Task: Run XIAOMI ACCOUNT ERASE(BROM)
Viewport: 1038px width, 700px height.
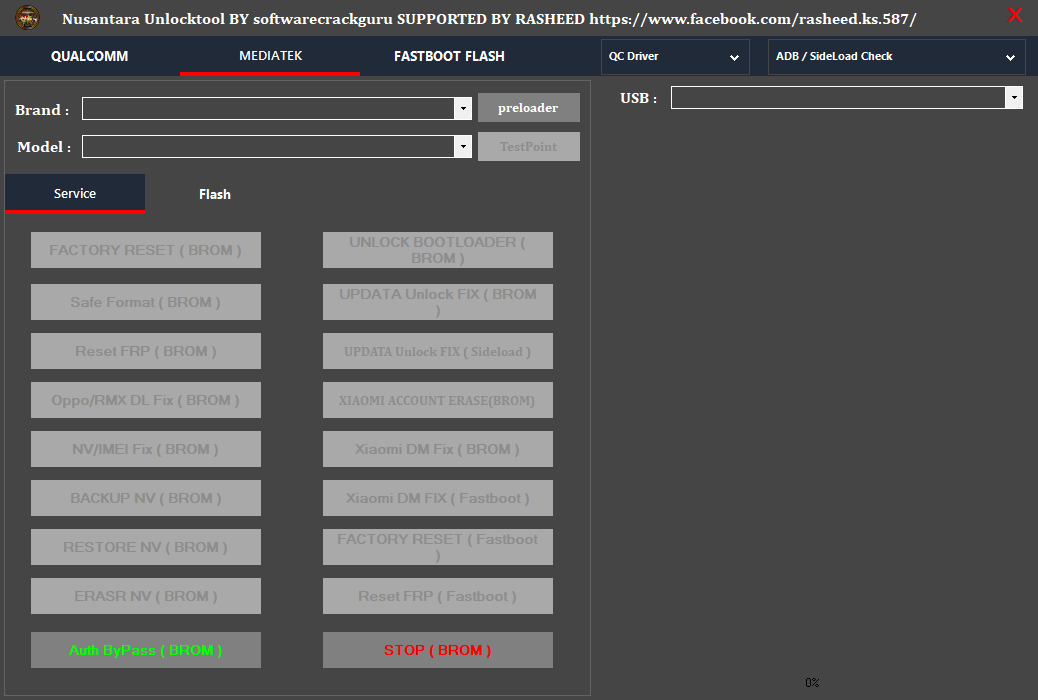Action: click(437, 400)
